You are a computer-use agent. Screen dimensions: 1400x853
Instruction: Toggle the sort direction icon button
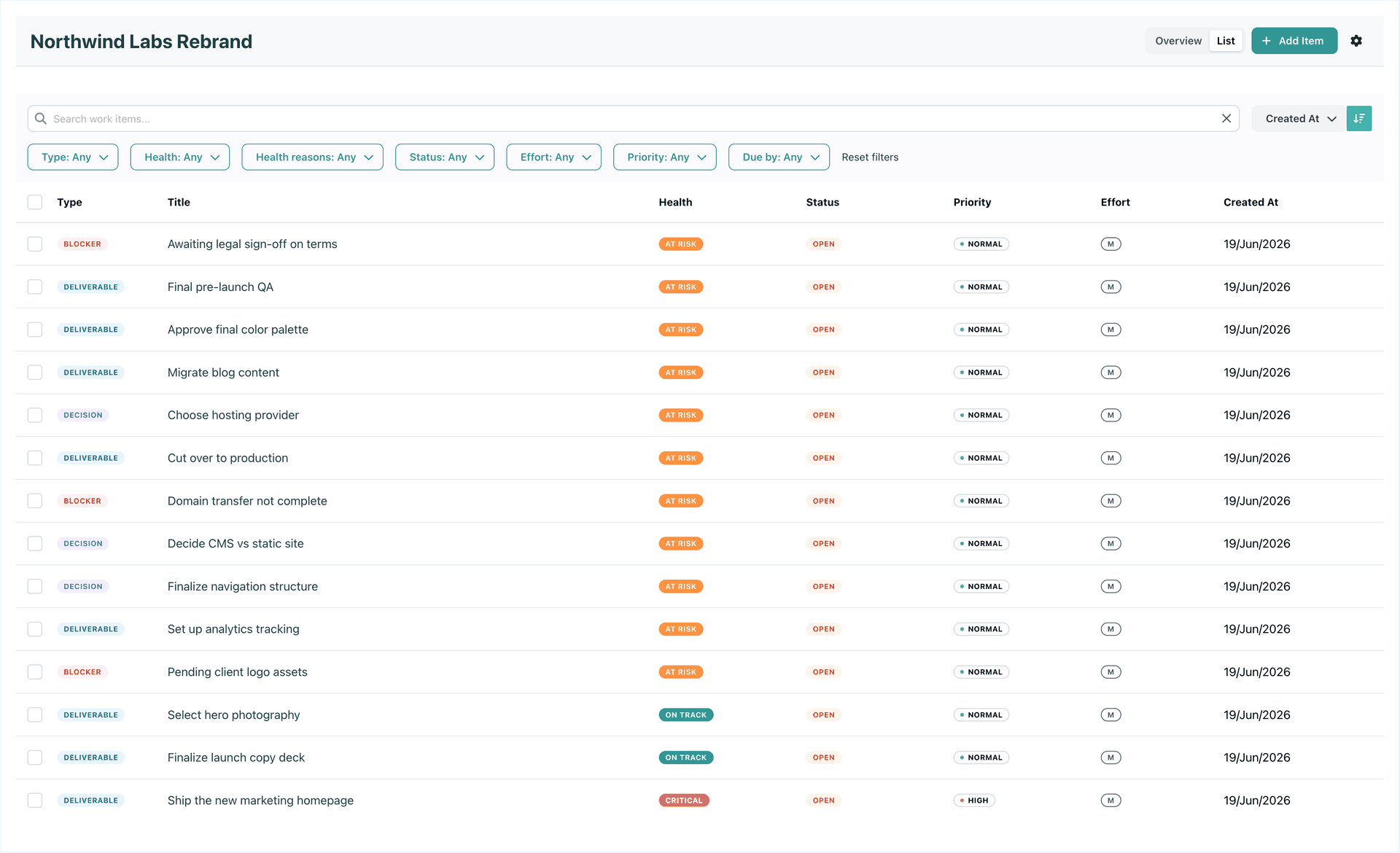coord(1359,118)
